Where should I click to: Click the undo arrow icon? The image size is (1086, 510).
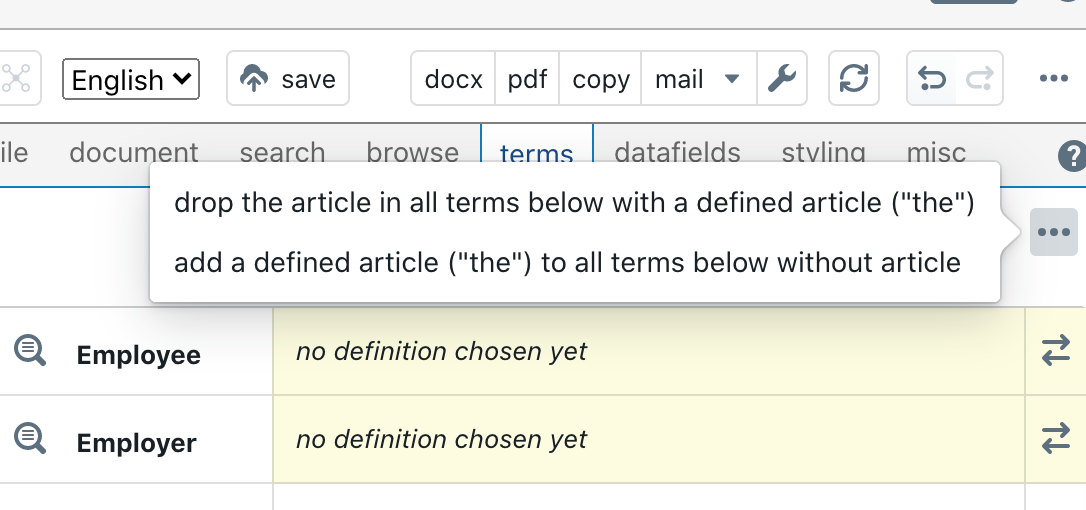coord(932,78)
